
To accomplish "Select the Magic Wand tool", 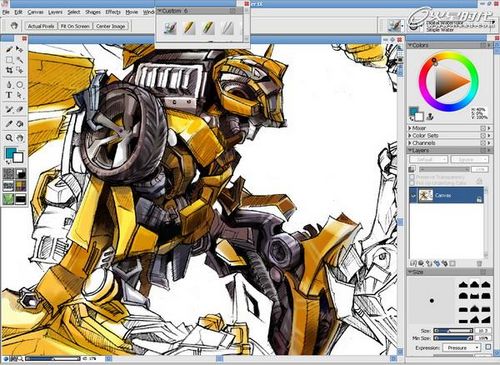I will (20, 60).
